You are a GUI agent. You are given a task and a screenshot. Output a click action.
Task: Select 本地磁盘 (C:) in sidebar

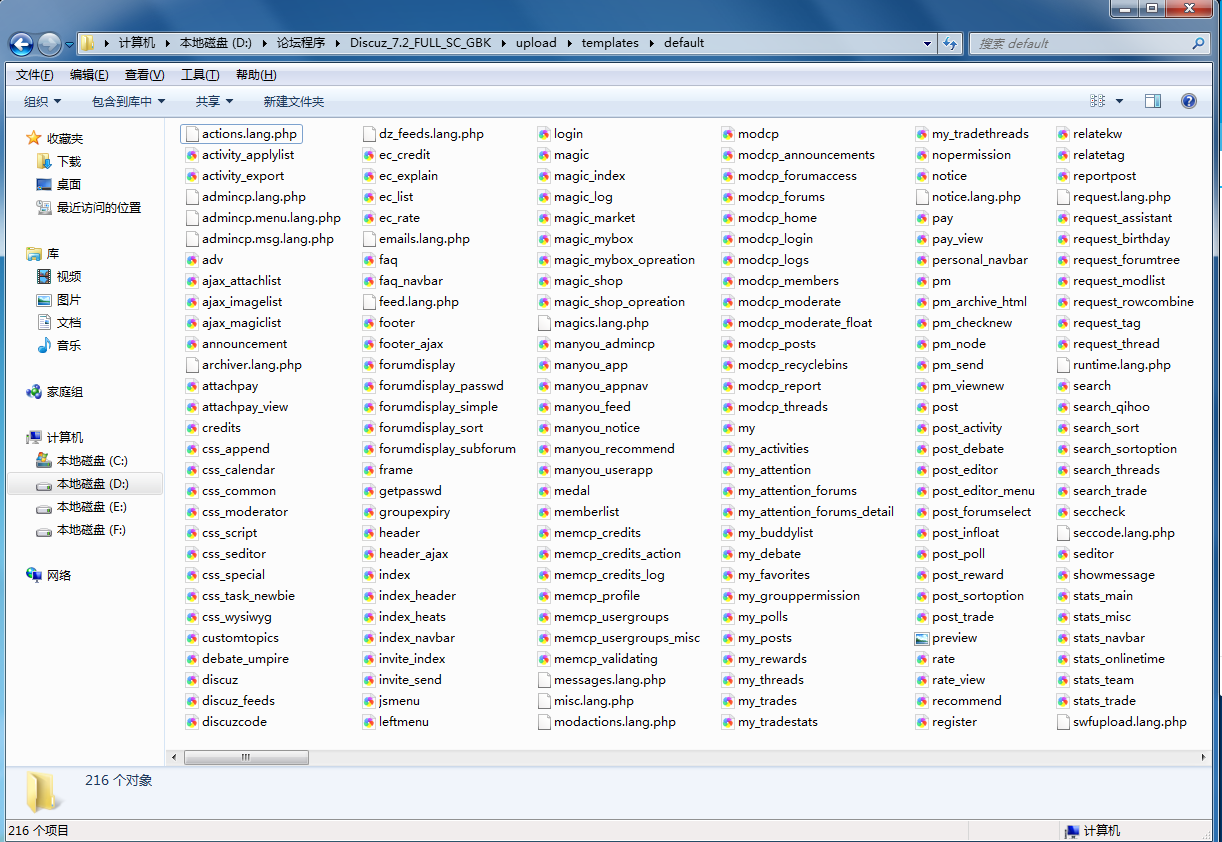click(92, 461)
